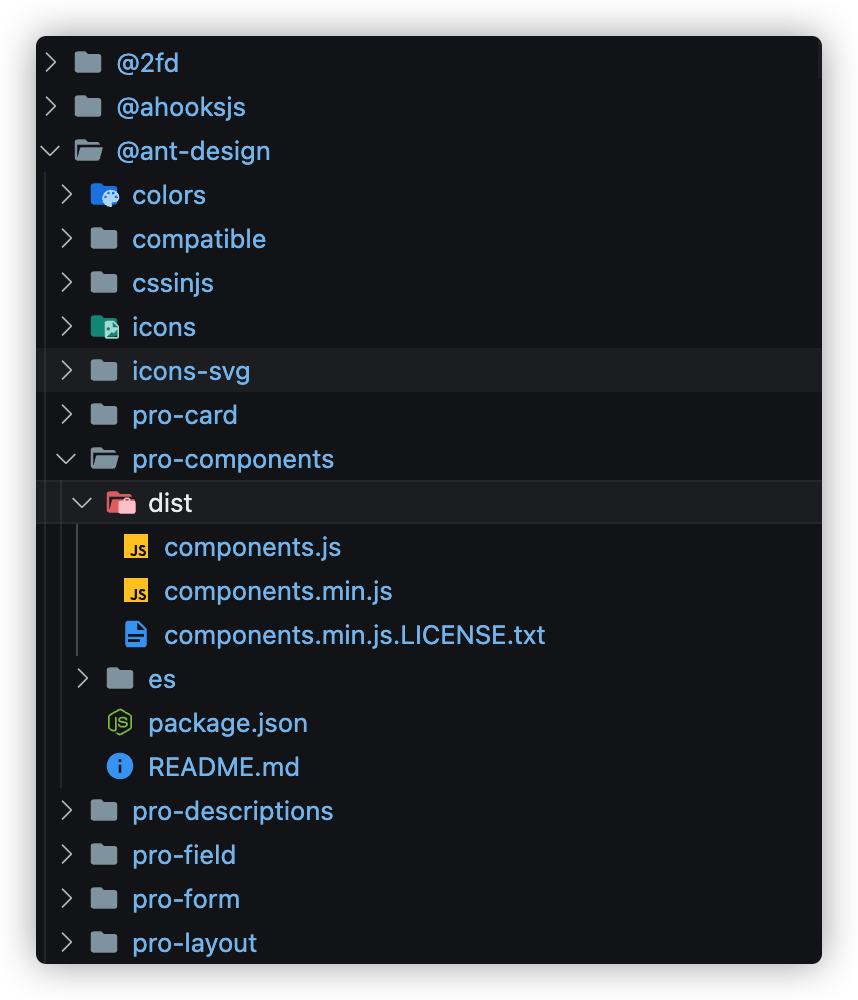Select the @ahooksjs folder
This screenshot has height=1000, width=858.
[180, 107]
